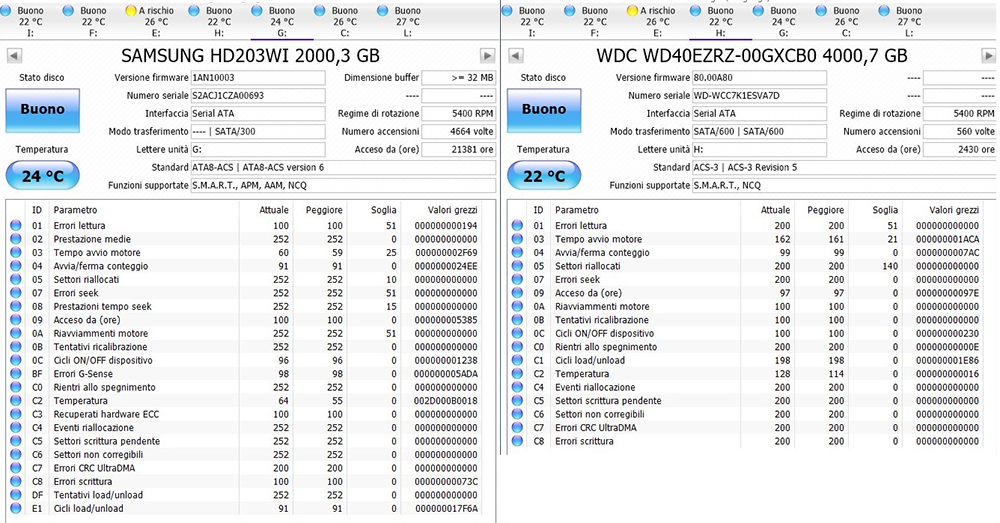1000x523 pixels.
Task: Switch to C: 26 °C drive in Samsung window
Action: [x=339, y=20]
